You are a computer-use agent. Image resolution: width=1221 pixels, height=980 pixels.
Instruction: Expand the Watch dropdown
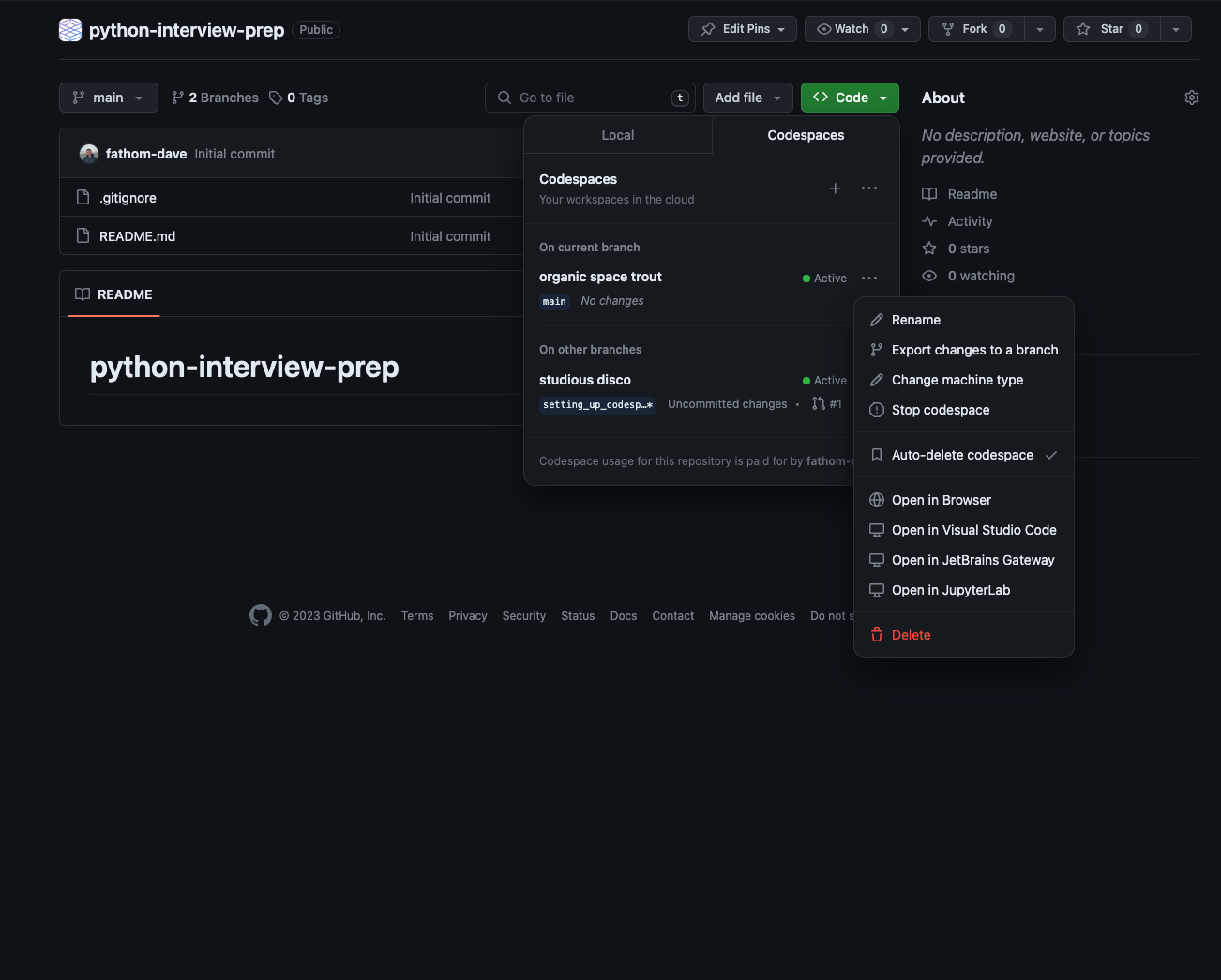pyautogui.click(x=862, y=29)
